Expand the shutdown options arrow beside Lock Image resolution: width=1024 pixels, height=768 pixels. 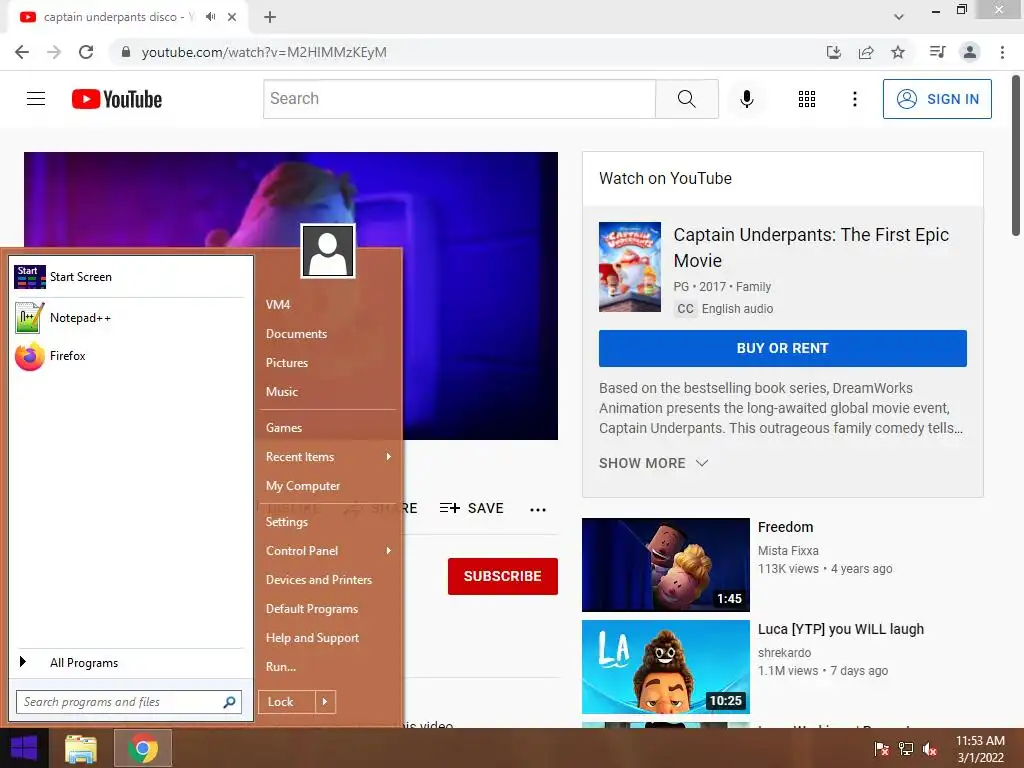click(x=325, y=702)
